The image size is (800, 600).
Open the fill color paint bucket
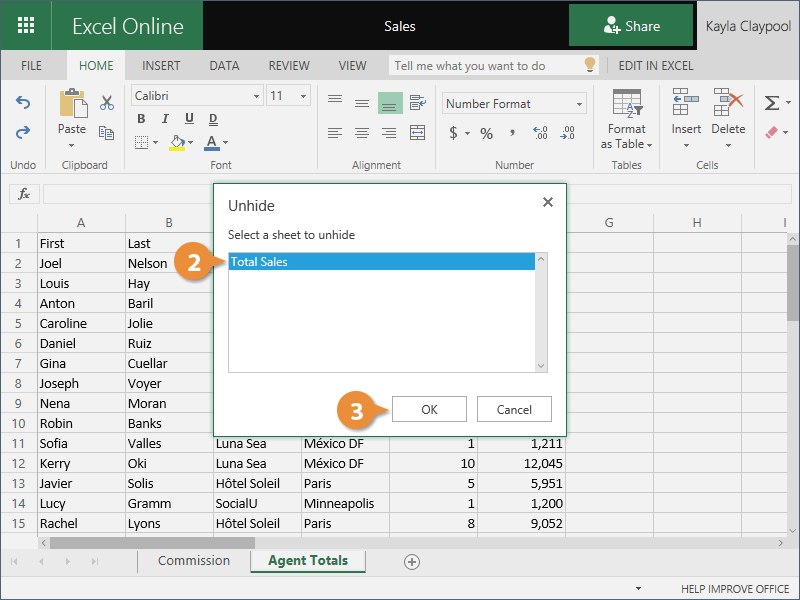click(x=177, y=142)
